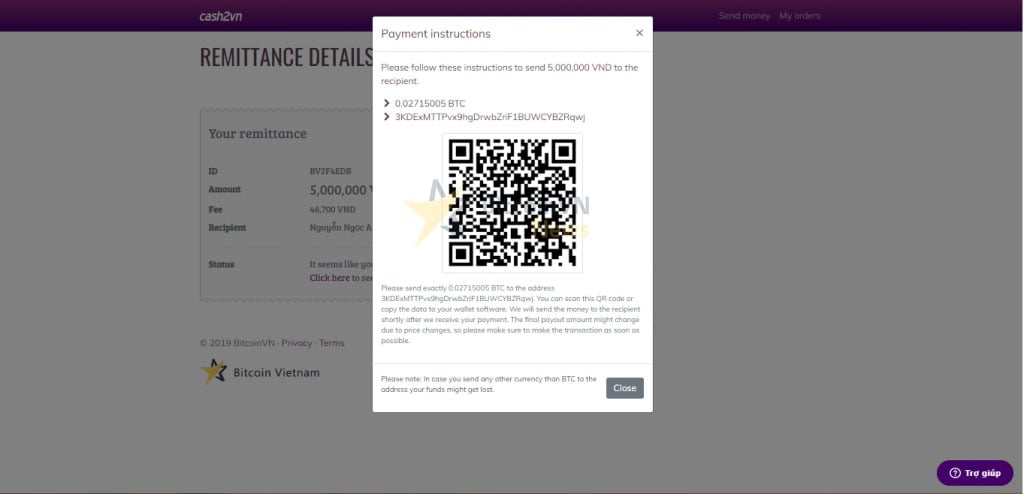Click the cash2vn logo in header
The image size is (1024, 494).
click(x=221, y=16)
